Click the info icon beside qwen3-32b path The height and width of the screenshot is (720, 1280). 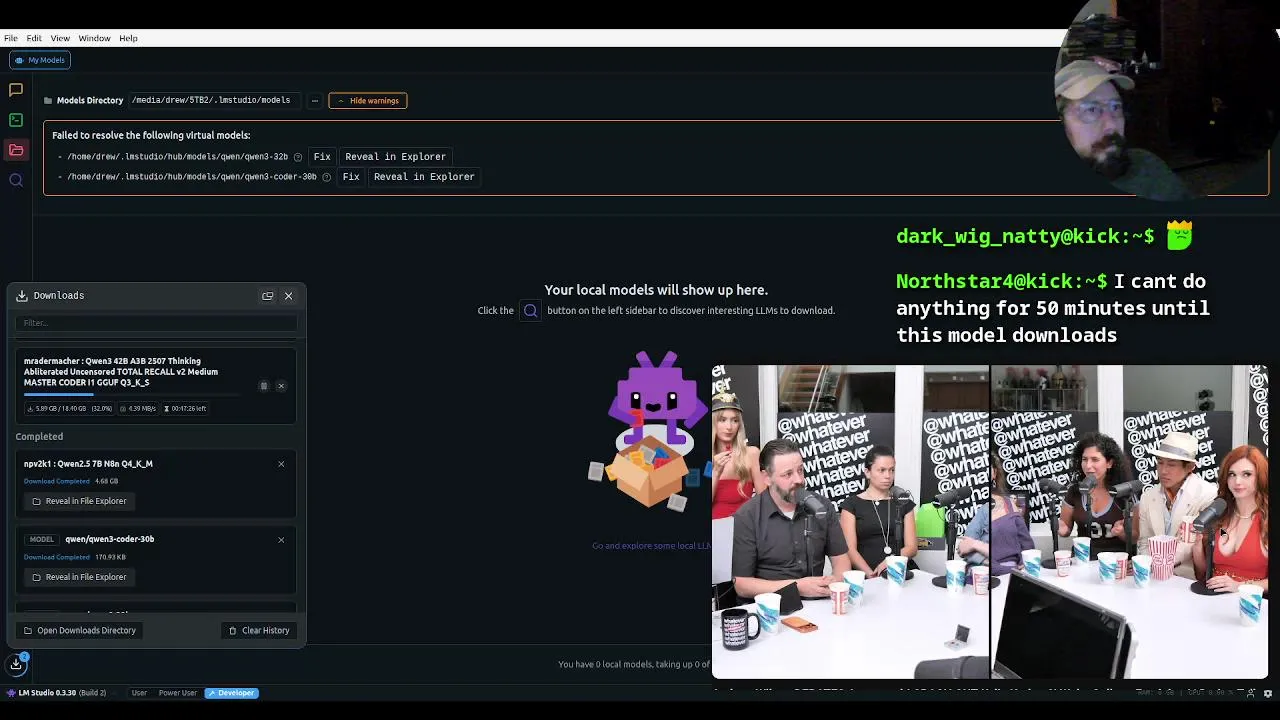click(298, 157)
